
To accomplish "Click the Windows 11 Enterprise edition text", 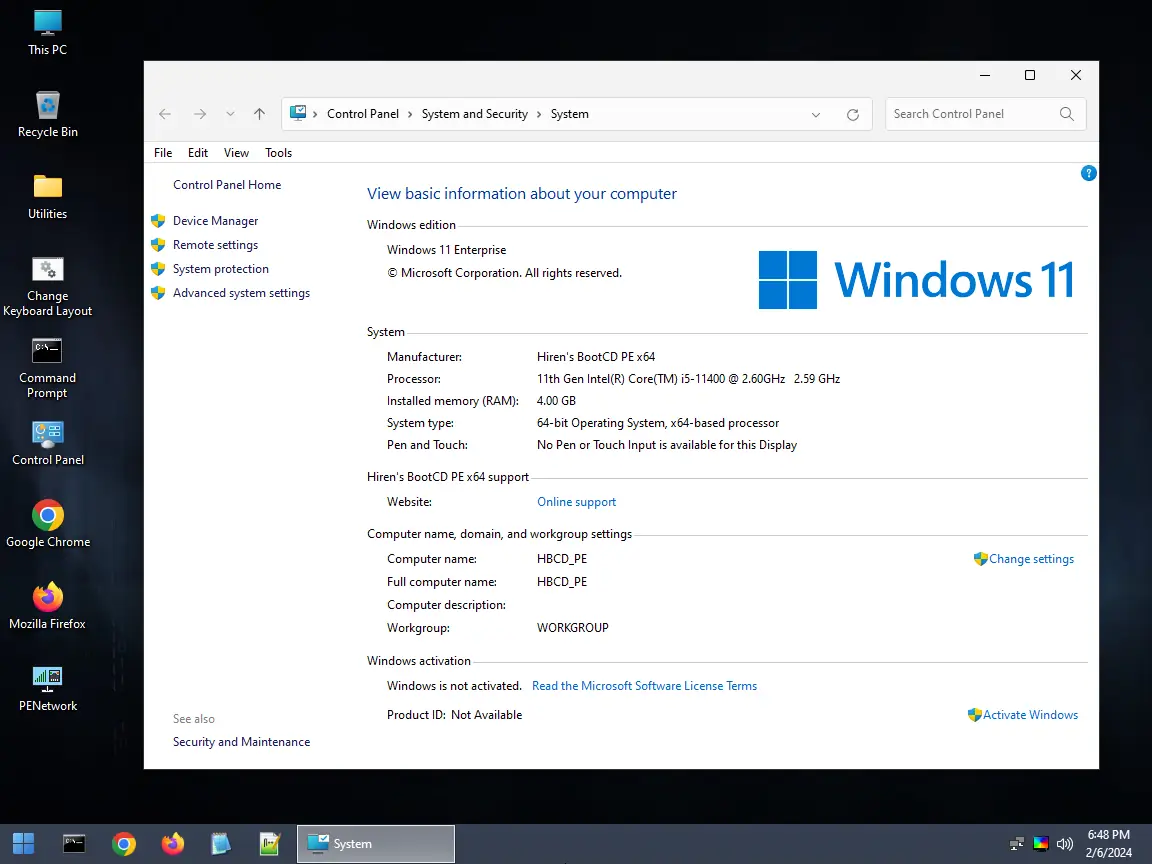I will tap(447, 250).
